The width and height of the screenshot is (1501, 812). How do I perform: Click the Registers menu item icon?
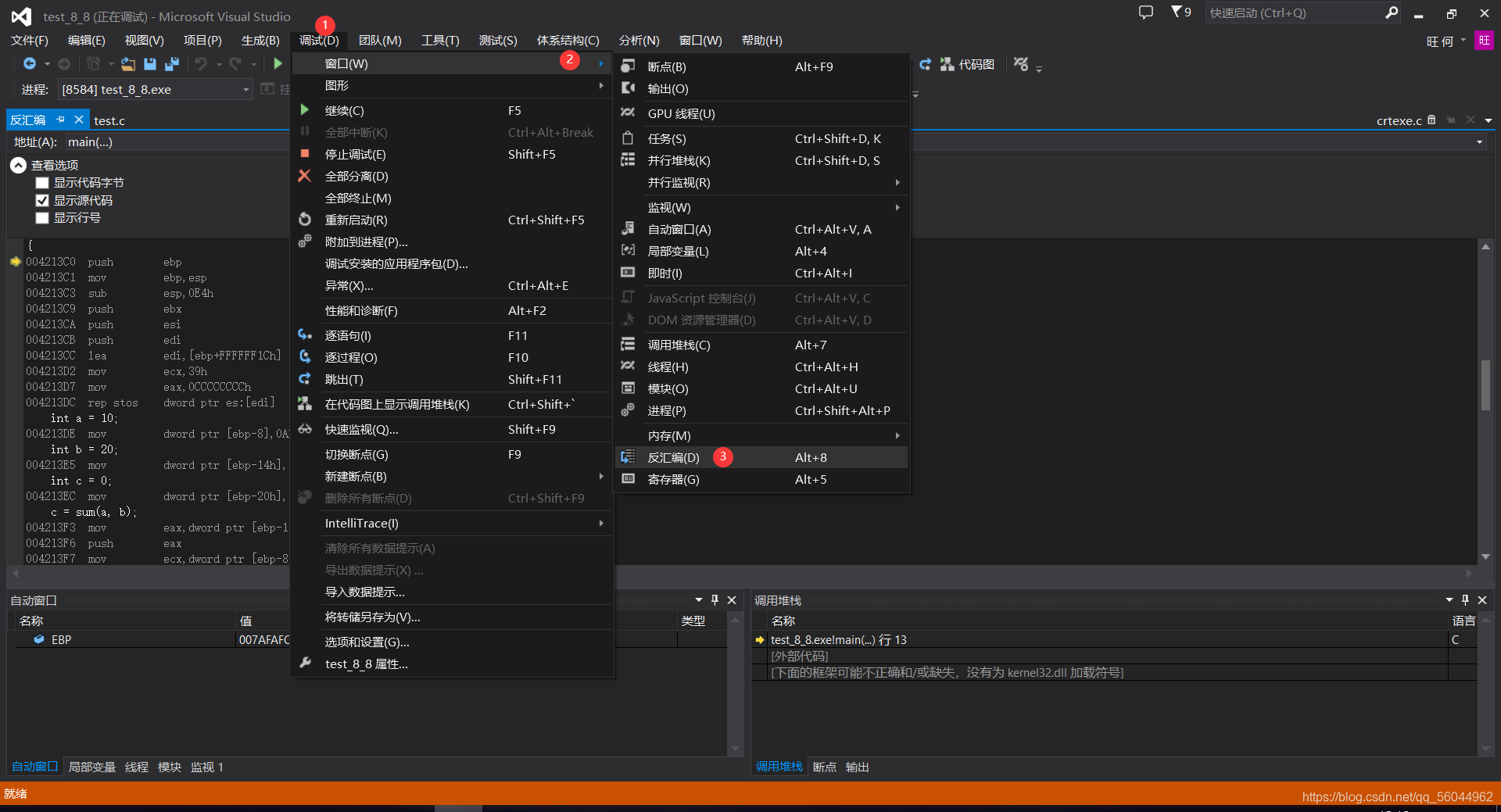point(628,479)
